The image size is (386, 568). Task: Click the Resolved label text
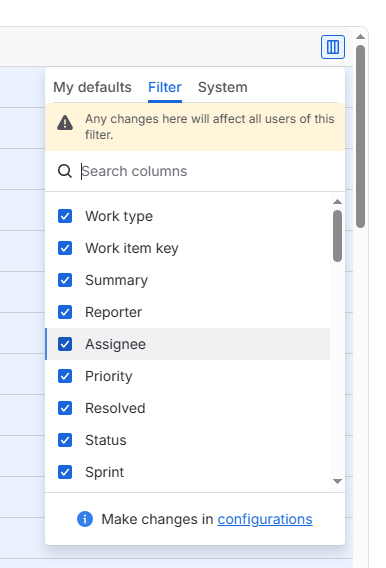pos(115,408)
